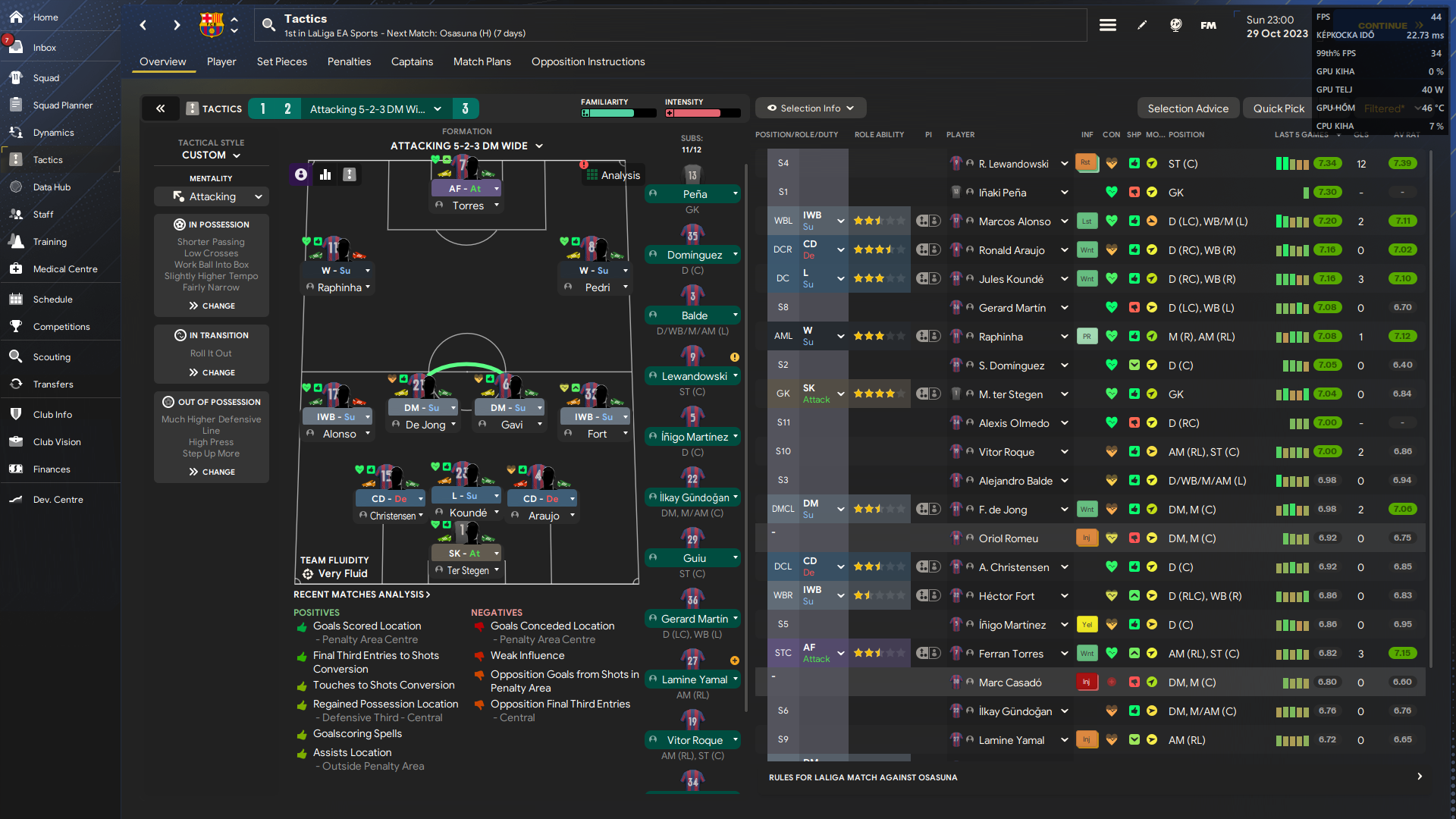1456x819 pixels.
Task: Switch the pitch to player faces view
Action: pos(301,174)
